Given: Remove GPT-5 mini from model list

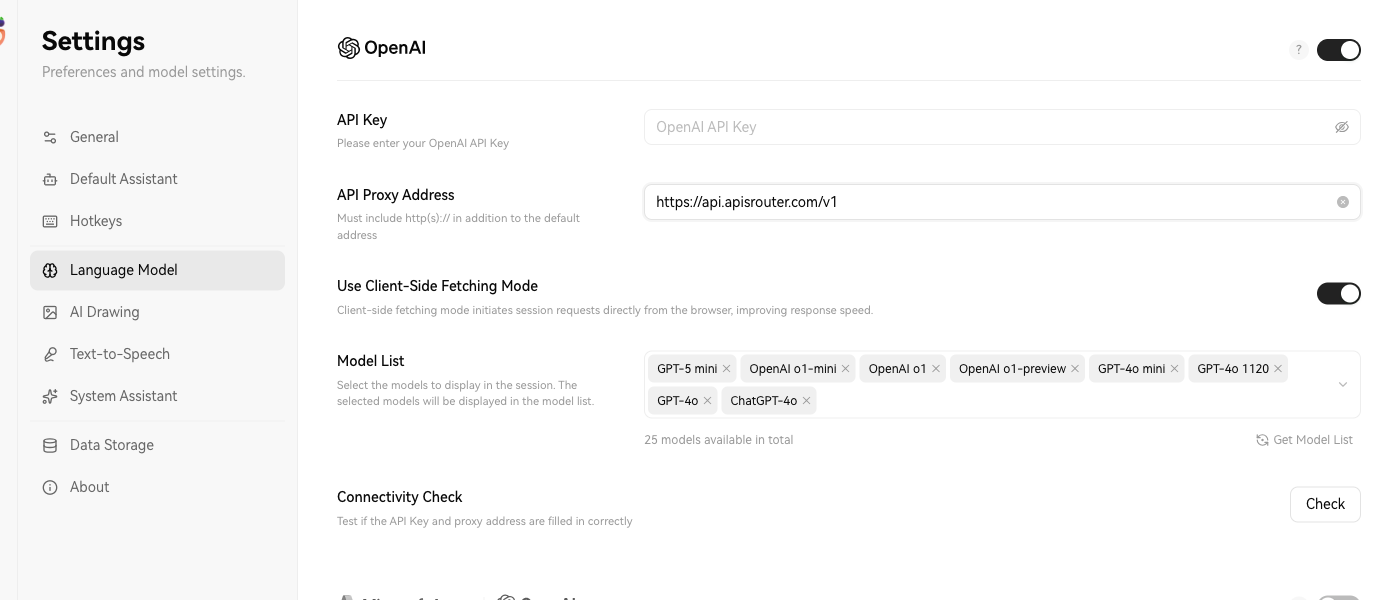Looking at the screenshot, I should pos(727,369).
